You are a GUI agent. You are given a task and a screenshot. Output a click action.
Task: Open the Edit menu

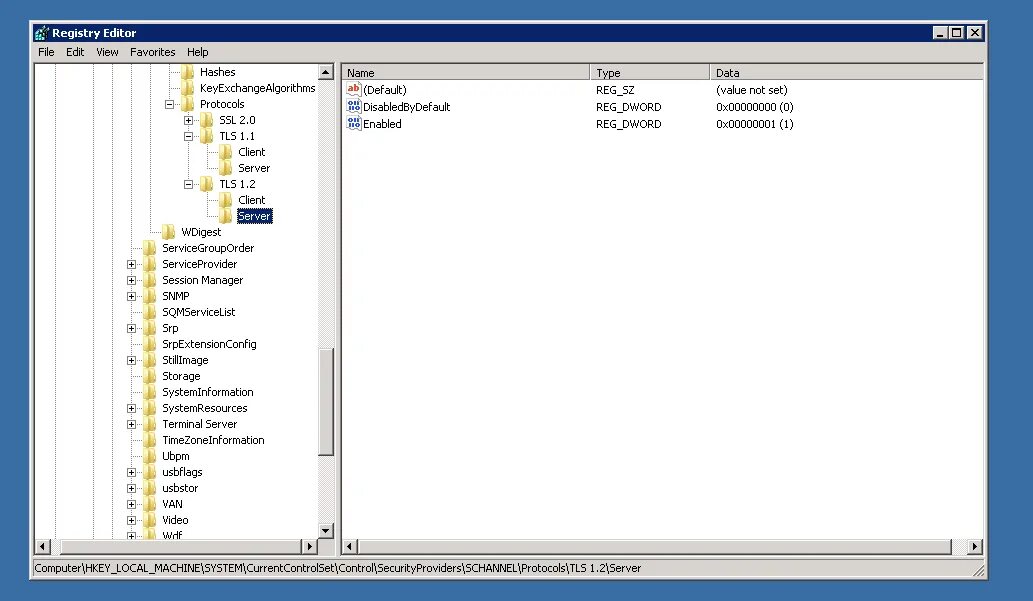[74, 52]
